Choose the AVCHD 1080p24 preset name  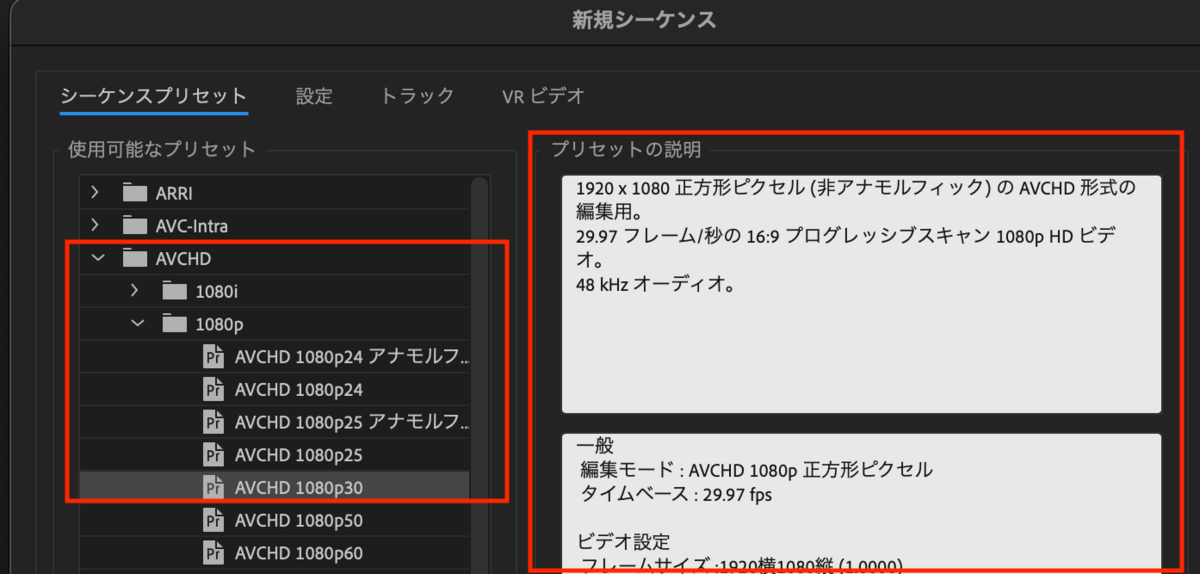(298, 389)
